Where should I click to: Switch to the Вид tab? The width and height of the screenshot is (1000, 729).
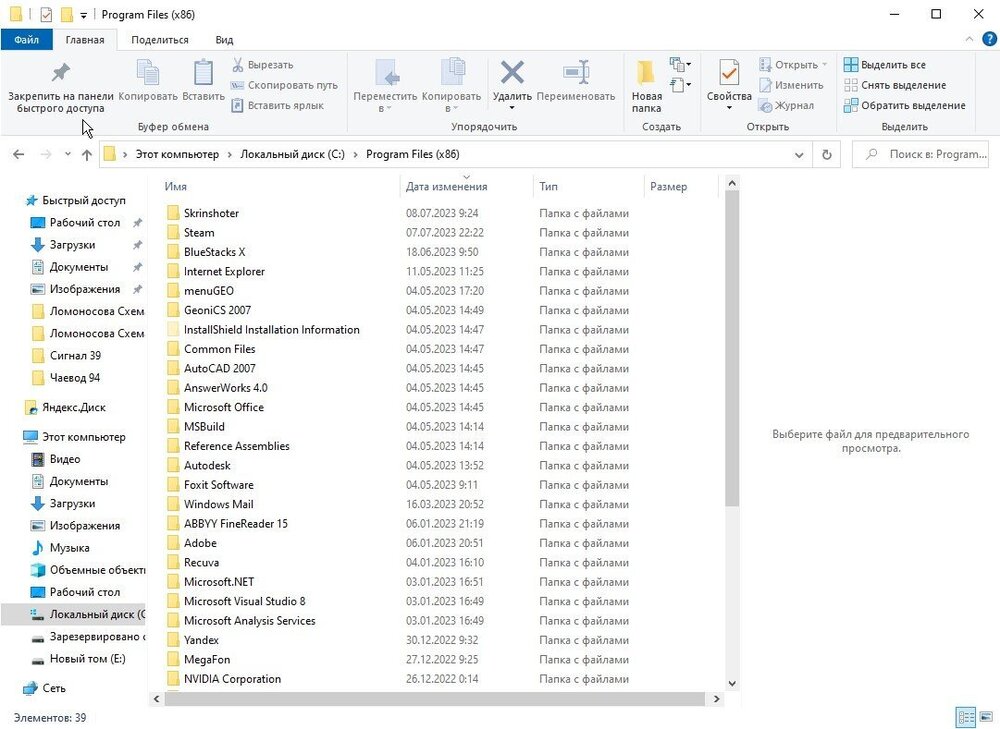point(224,40)
